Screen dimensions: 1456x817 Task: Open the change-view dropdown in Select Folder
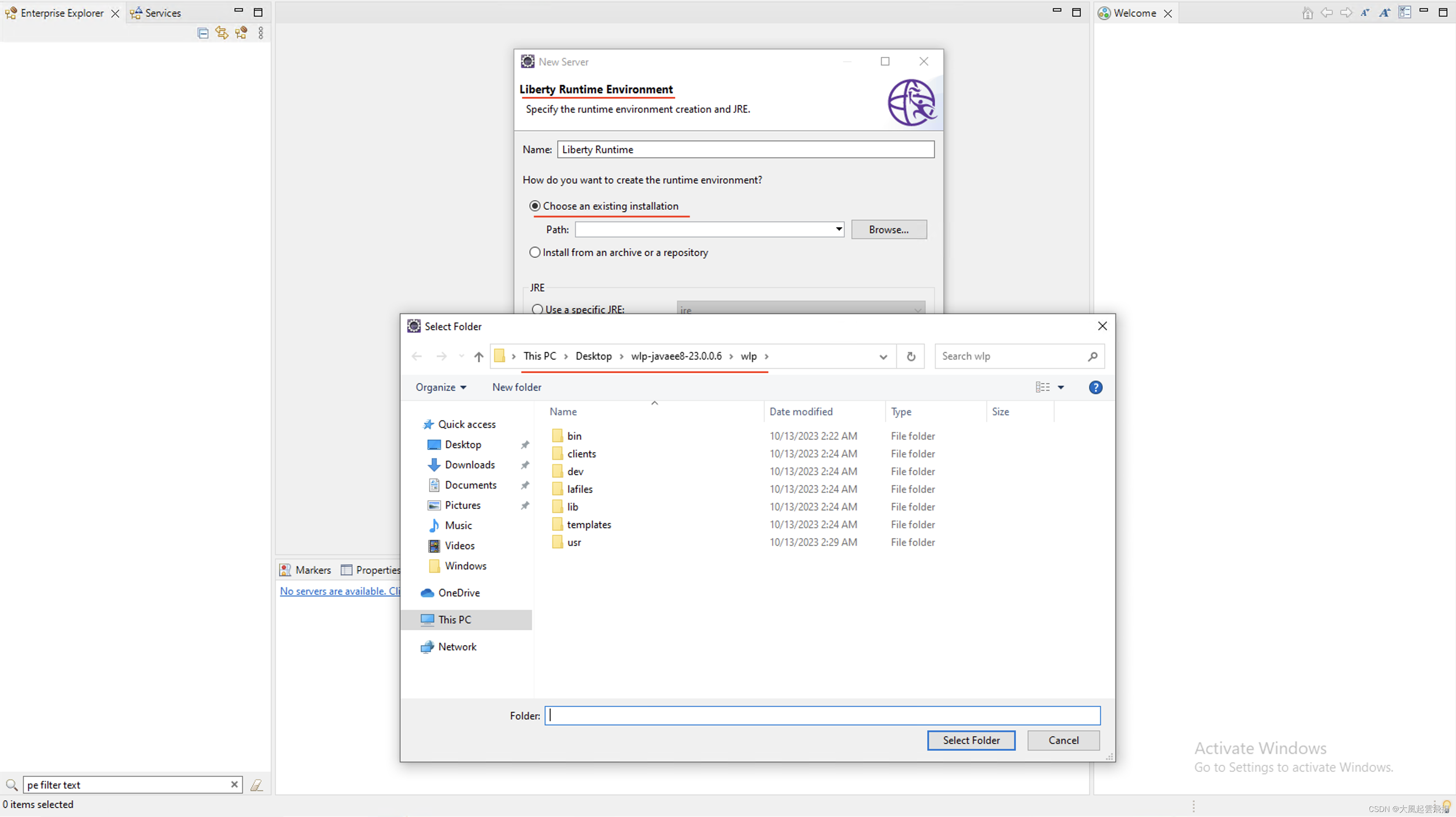pos(1061,387)
